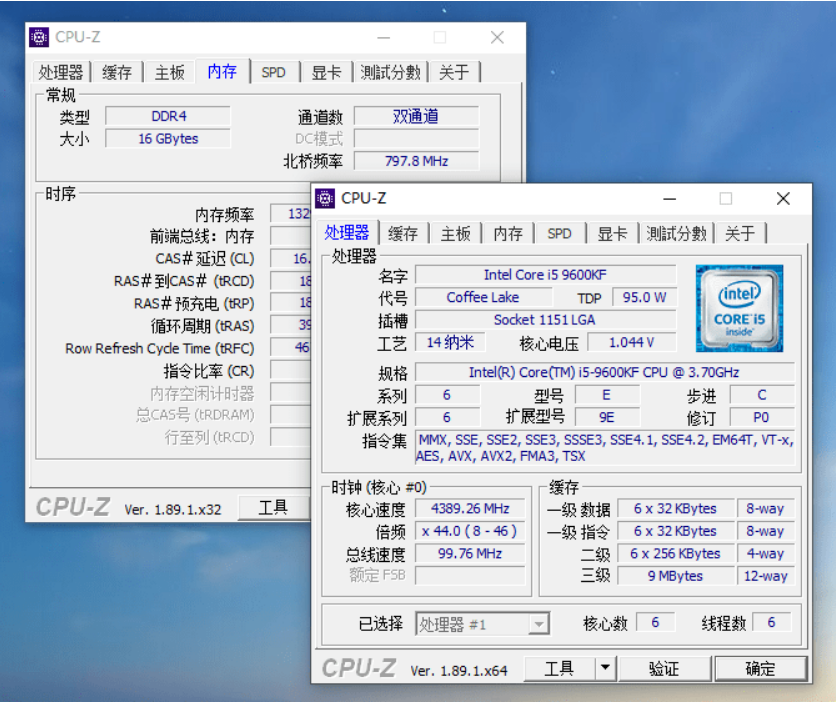Click the 核心速度 frequency field showing 4389.26 MHz
Image resolution: width=836 pixels, height=702 pixels.
(470, 508)
